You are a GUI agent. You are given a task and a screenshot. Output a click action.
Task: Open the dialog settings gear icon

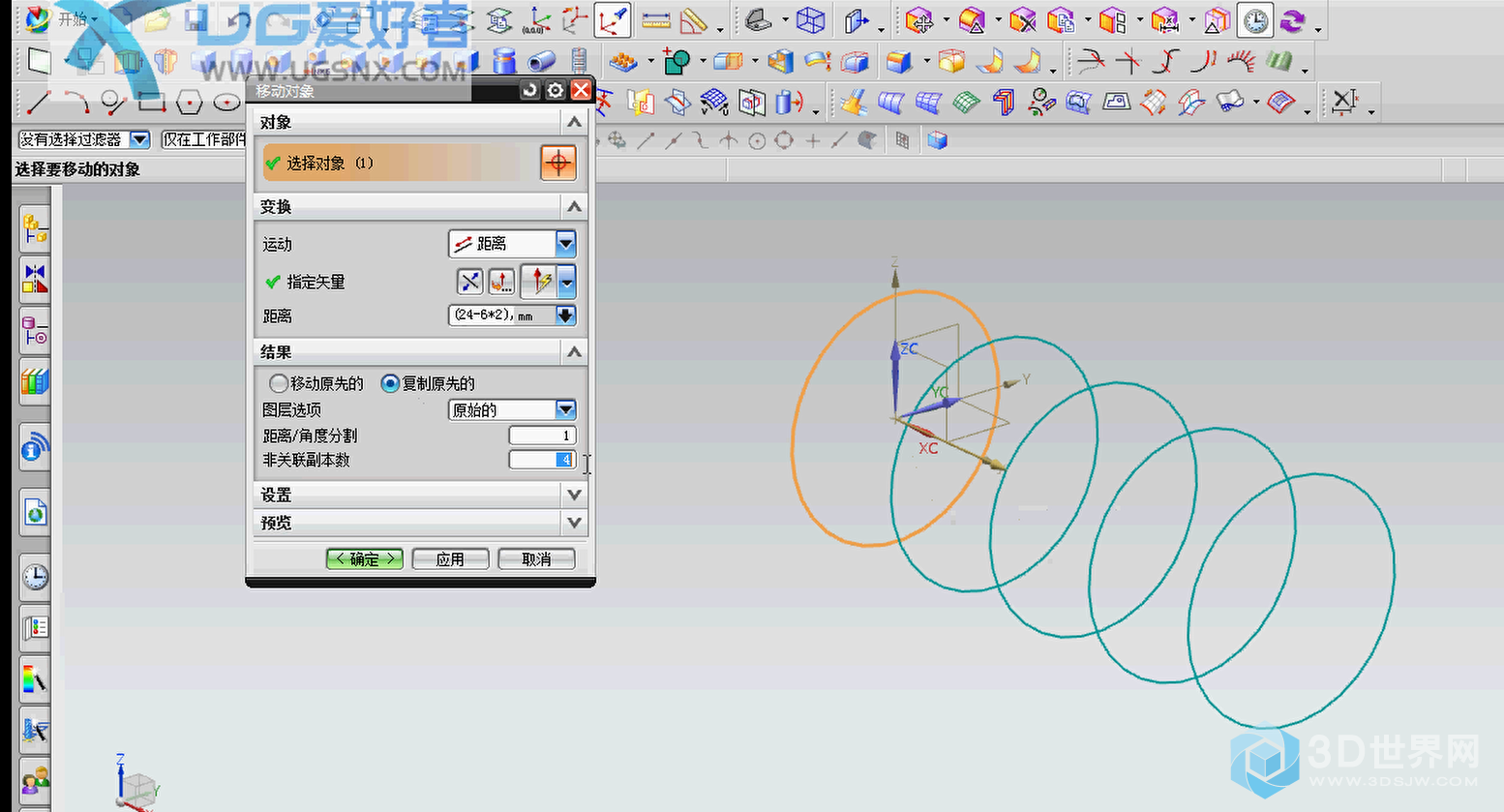click(x=555, y=90)
